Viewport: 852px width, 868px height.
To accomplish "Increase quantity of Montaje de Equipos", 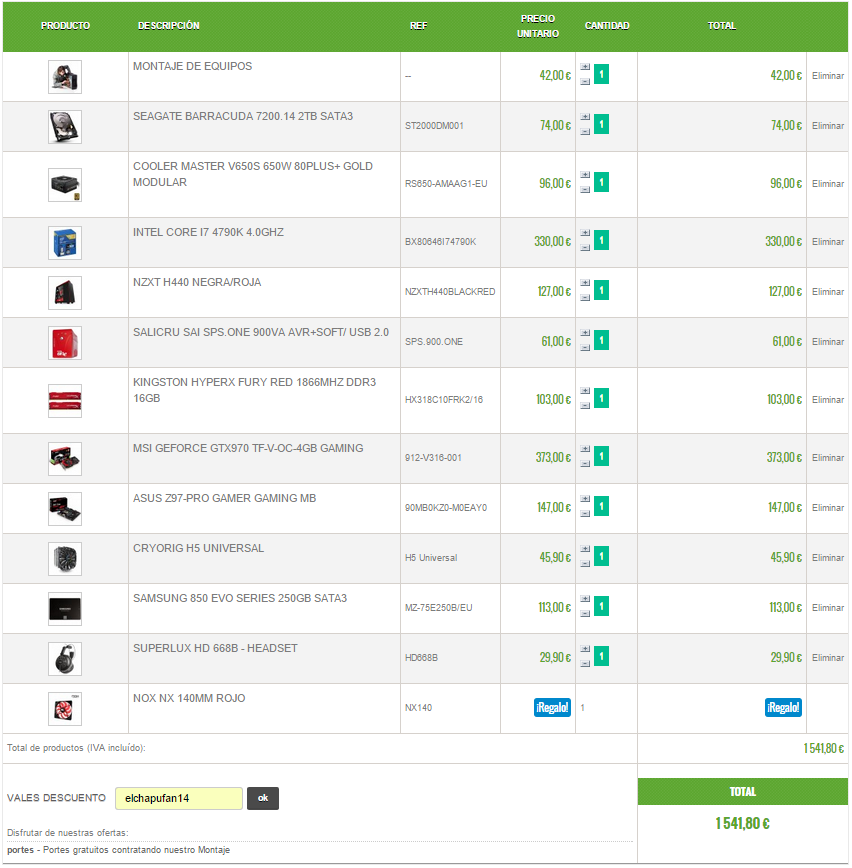I will click(585, 67).
